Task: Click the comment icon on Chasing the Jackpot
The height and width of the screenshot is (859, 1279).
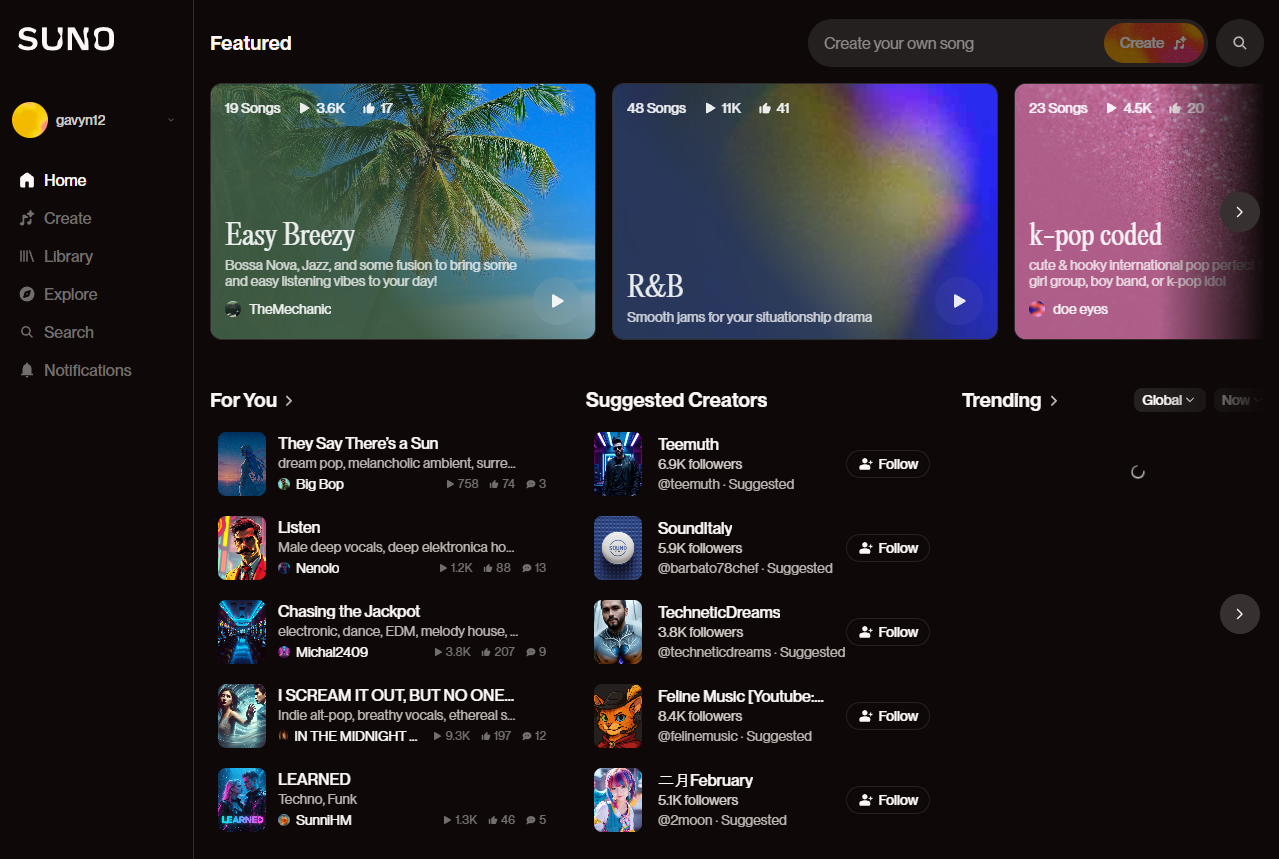Action: click(529, 652)
